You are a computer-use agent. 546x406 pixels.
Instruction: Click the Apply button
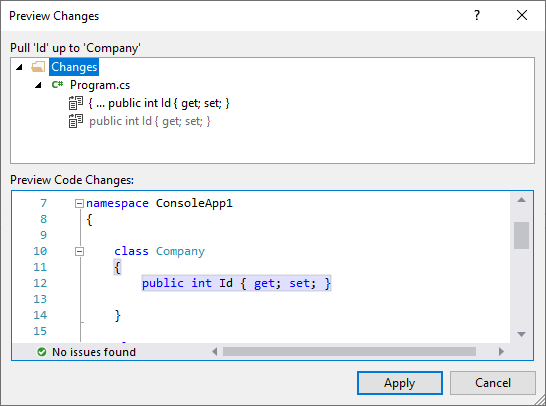[400, 383]
